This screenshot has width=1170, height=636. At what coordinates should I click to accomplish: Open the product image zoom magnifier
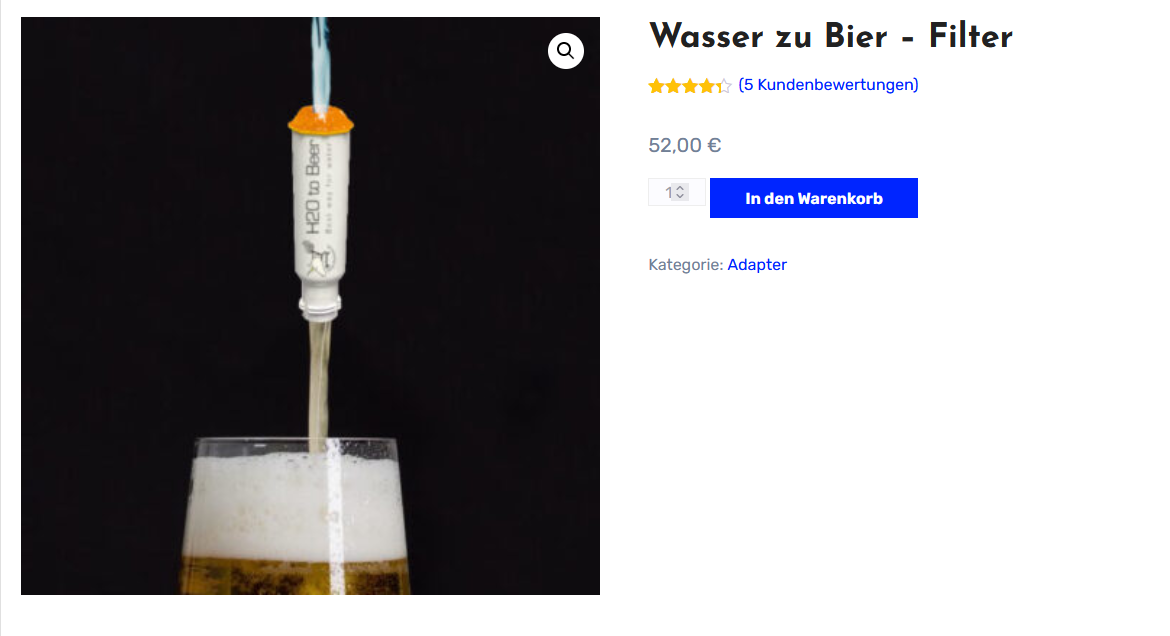566,51
